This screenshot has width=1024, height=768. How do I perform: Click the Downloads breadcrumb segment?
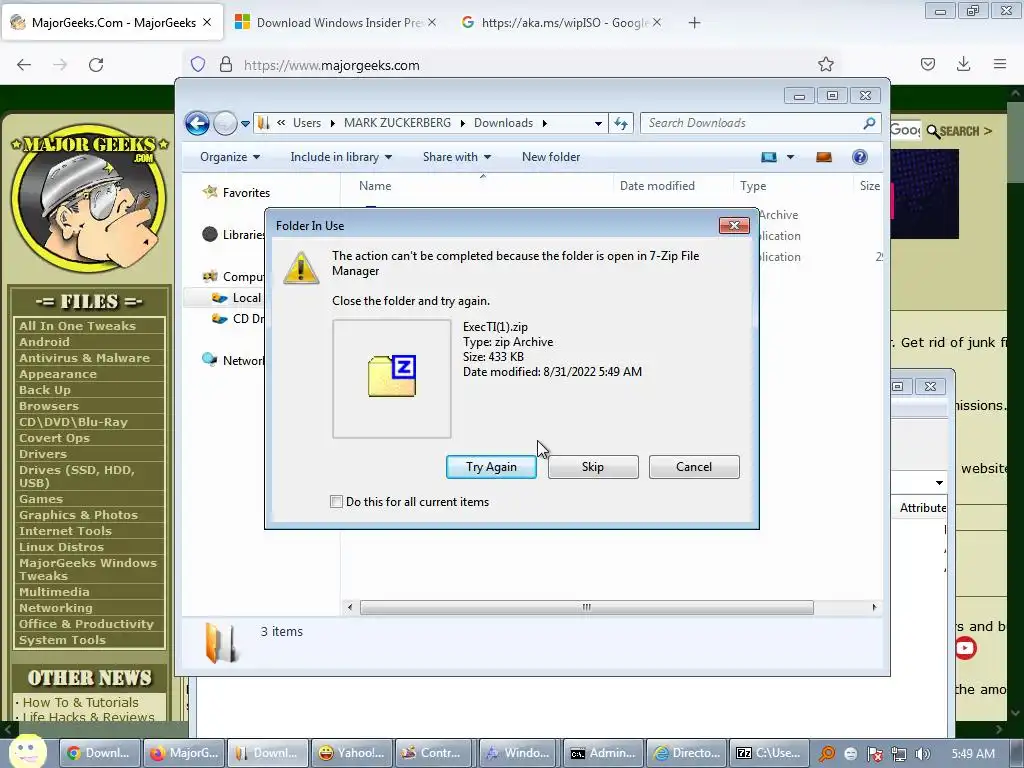pos(503,123)
